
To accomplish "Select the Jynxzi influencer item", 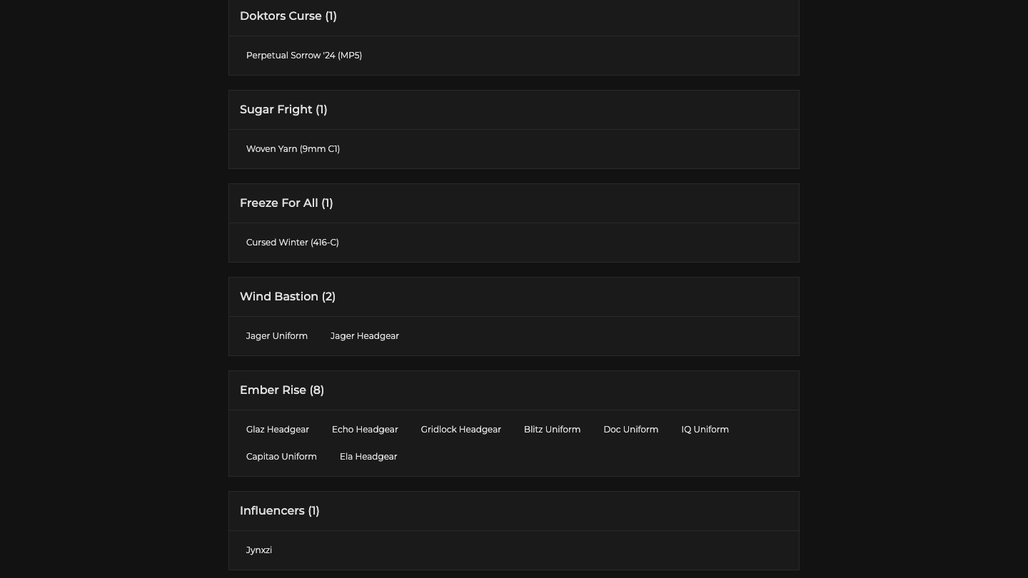I will (x=258, y=550).
